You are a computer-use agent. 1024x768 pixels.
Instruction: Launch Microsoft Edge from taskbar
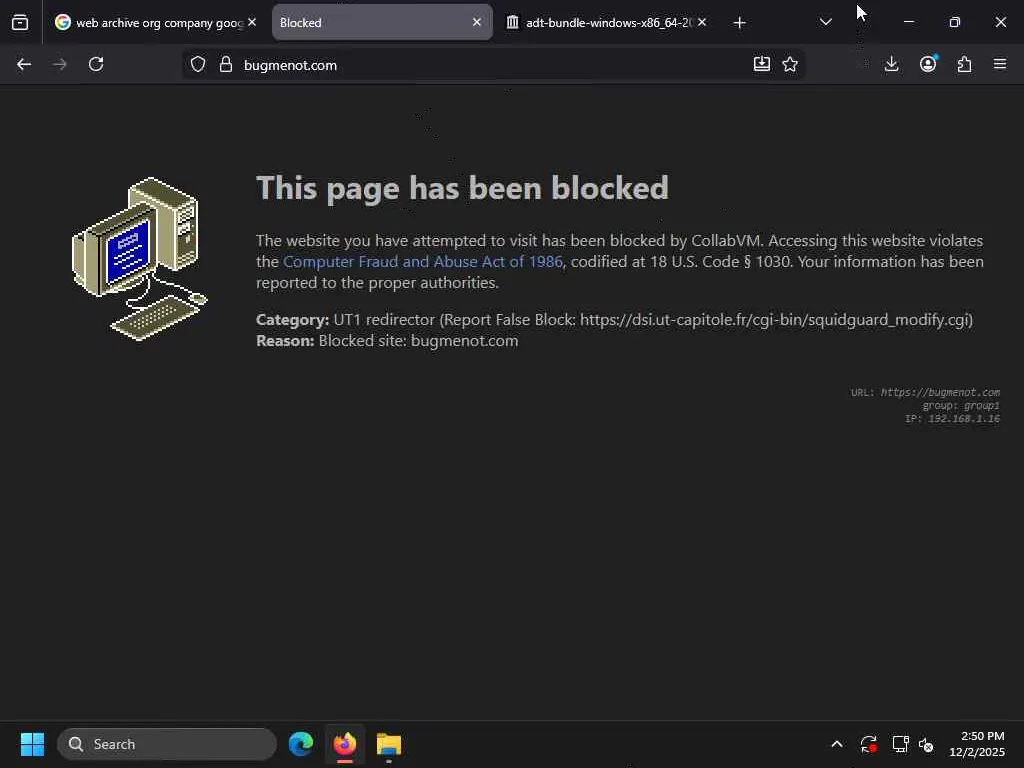(x=301, y=744)
